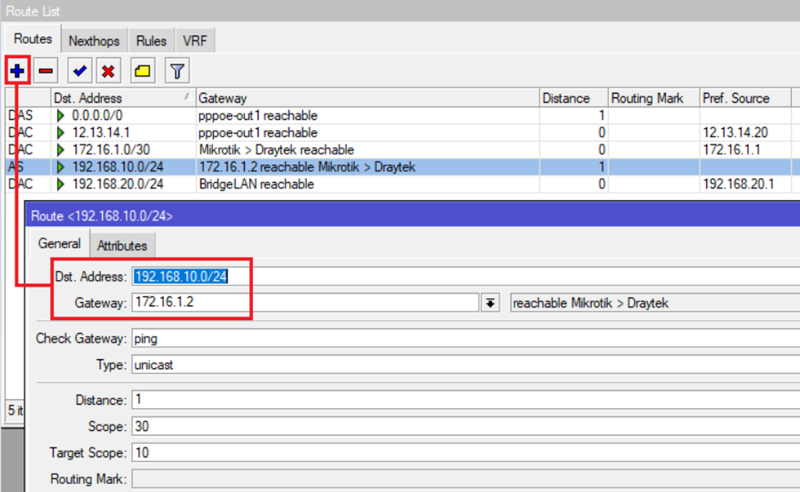The image size is (800, 492).
Task: Click the Gateway field with 172.16.1.2
Action: (300, 303)
